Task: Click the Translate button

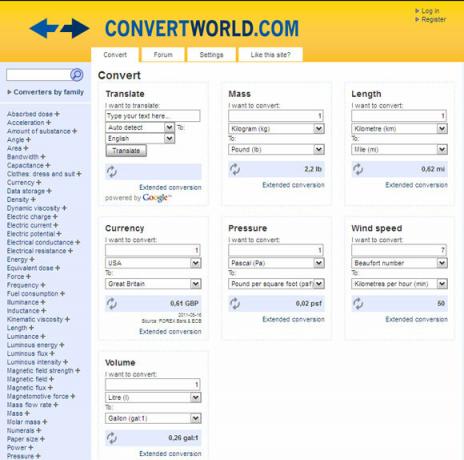Action: 126,151
